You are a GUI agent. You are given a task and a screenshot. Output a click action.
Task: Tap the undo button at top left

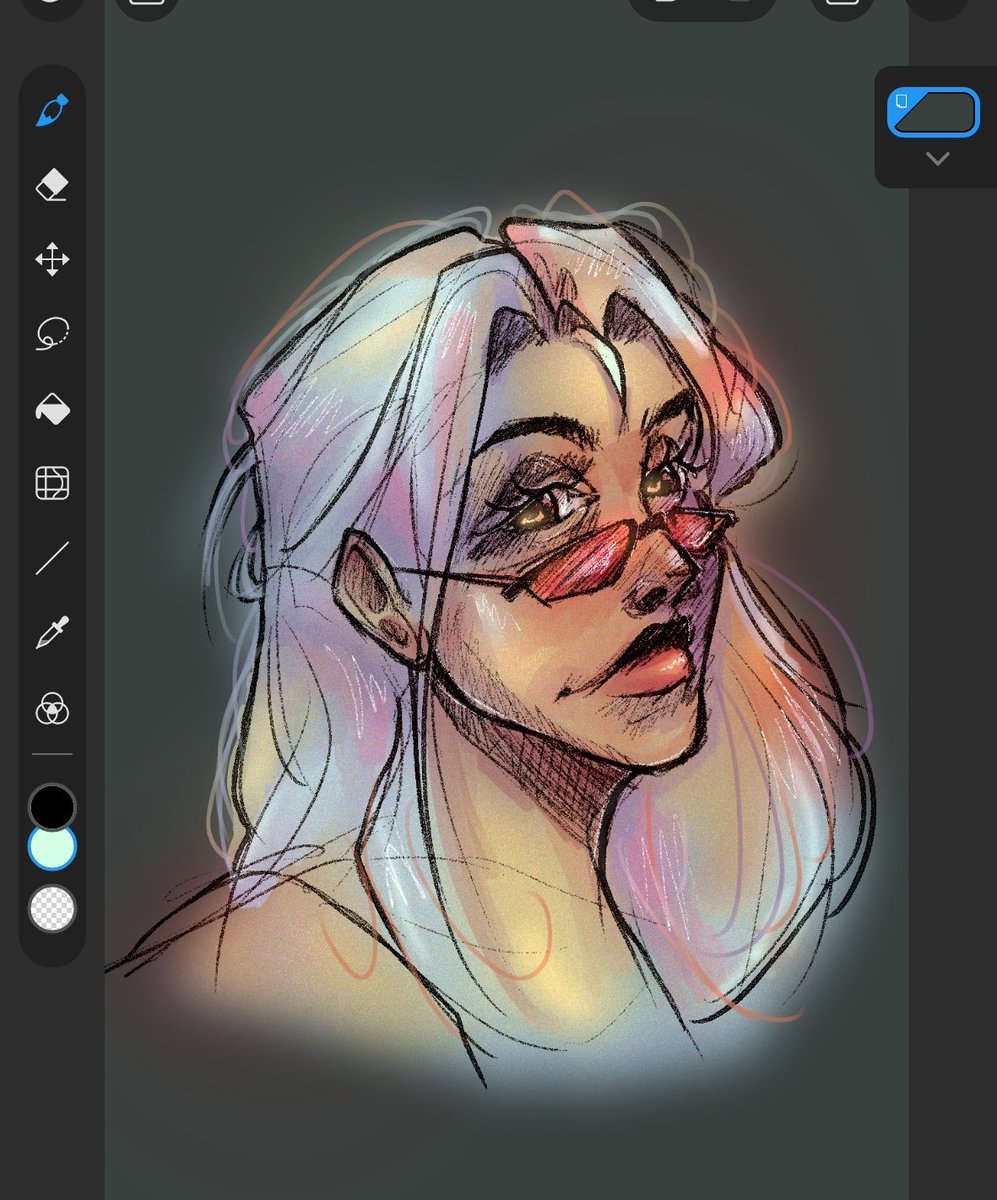tap(50, 5)
